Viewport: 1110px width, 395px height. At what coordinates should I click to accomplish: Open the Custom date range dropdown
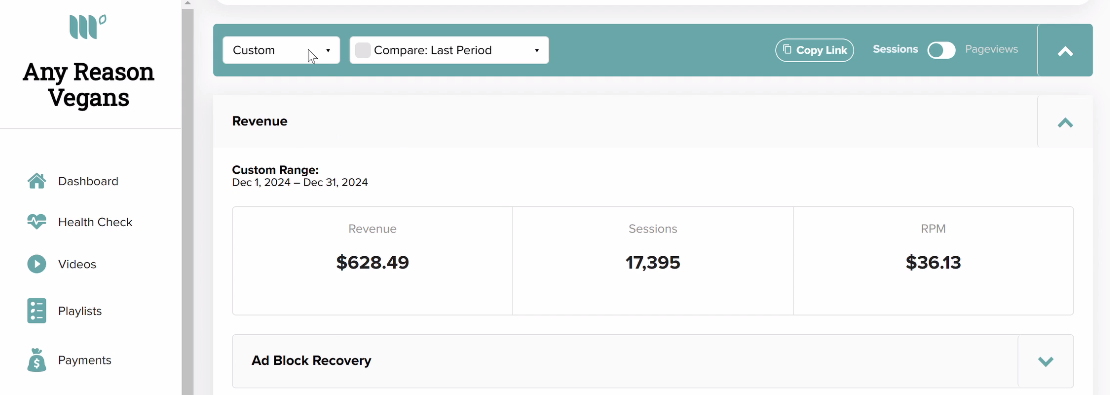click(281, 50)
